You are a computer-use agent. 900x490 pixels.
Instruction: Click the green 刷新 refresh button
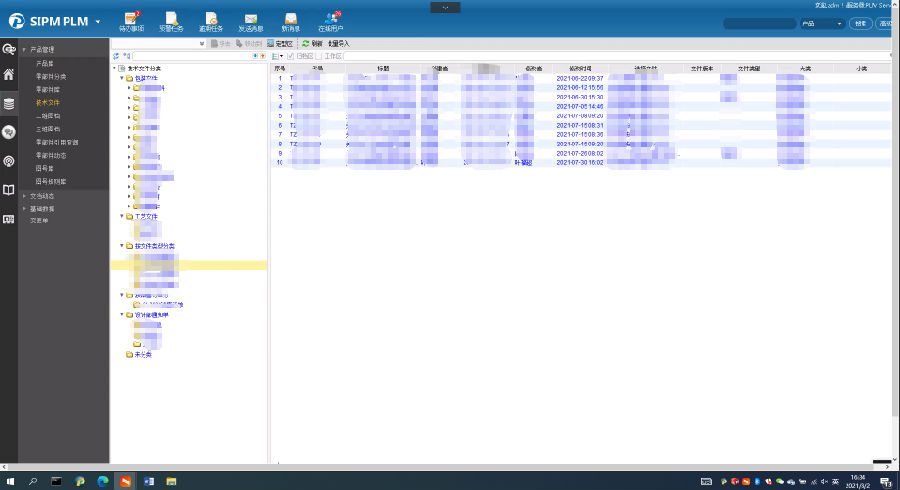313,44
